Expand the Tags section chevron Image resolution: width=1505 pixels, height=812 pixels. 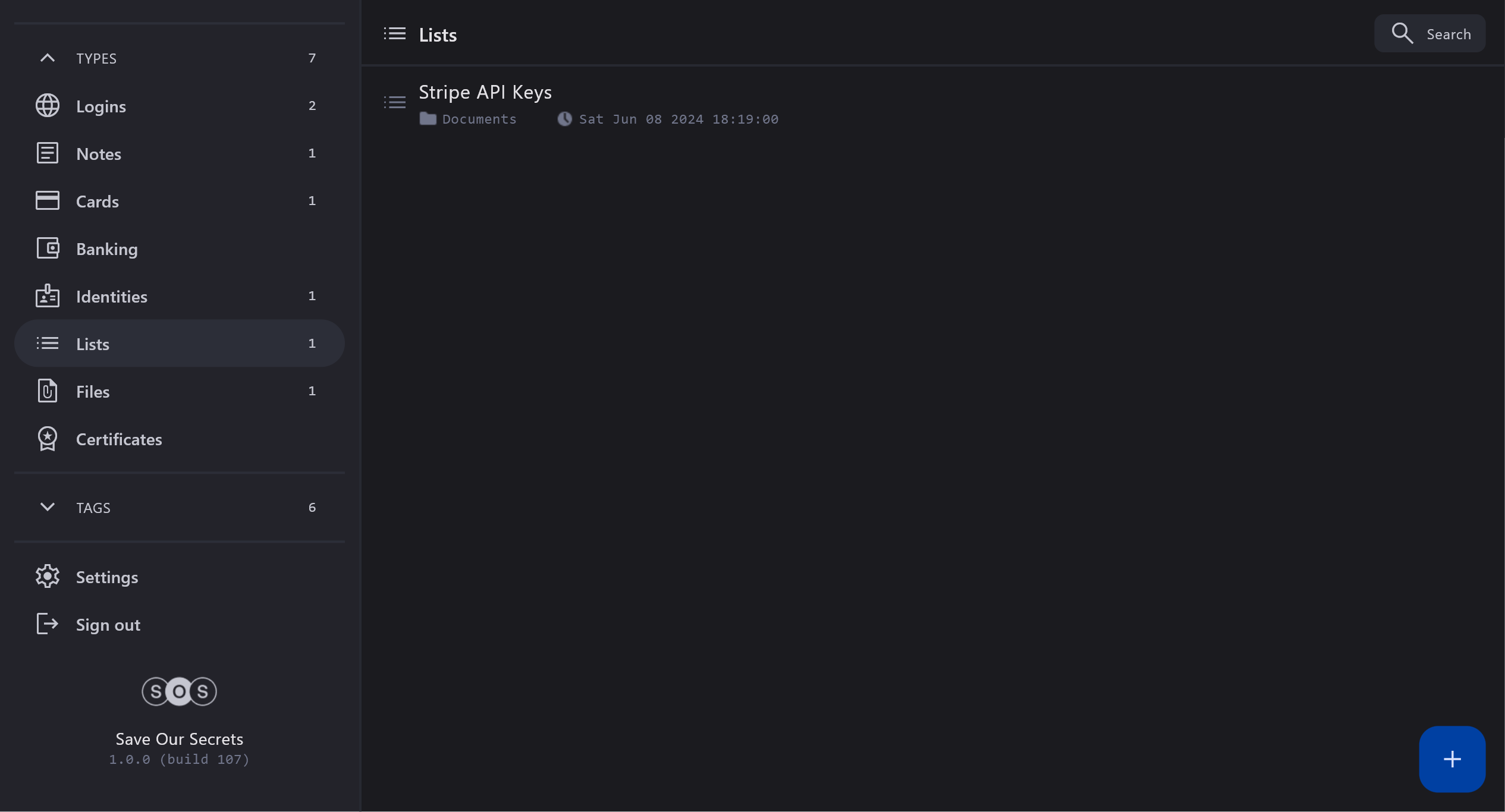click(x=48, y=507)
